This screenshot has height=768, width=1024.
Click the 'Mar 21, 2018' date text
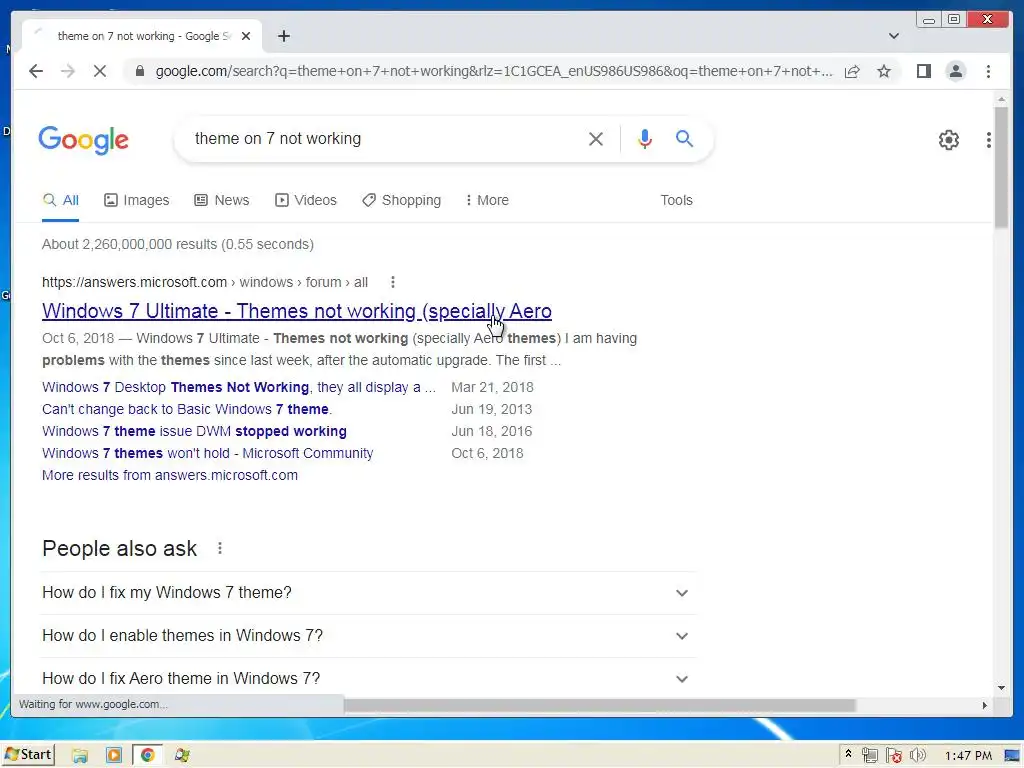(x=492, y=387)
